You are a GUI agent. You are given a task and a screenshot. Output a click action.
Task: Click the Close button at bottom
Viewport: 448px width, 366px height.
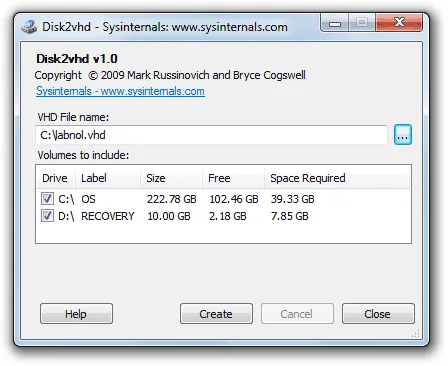(378, 314)
